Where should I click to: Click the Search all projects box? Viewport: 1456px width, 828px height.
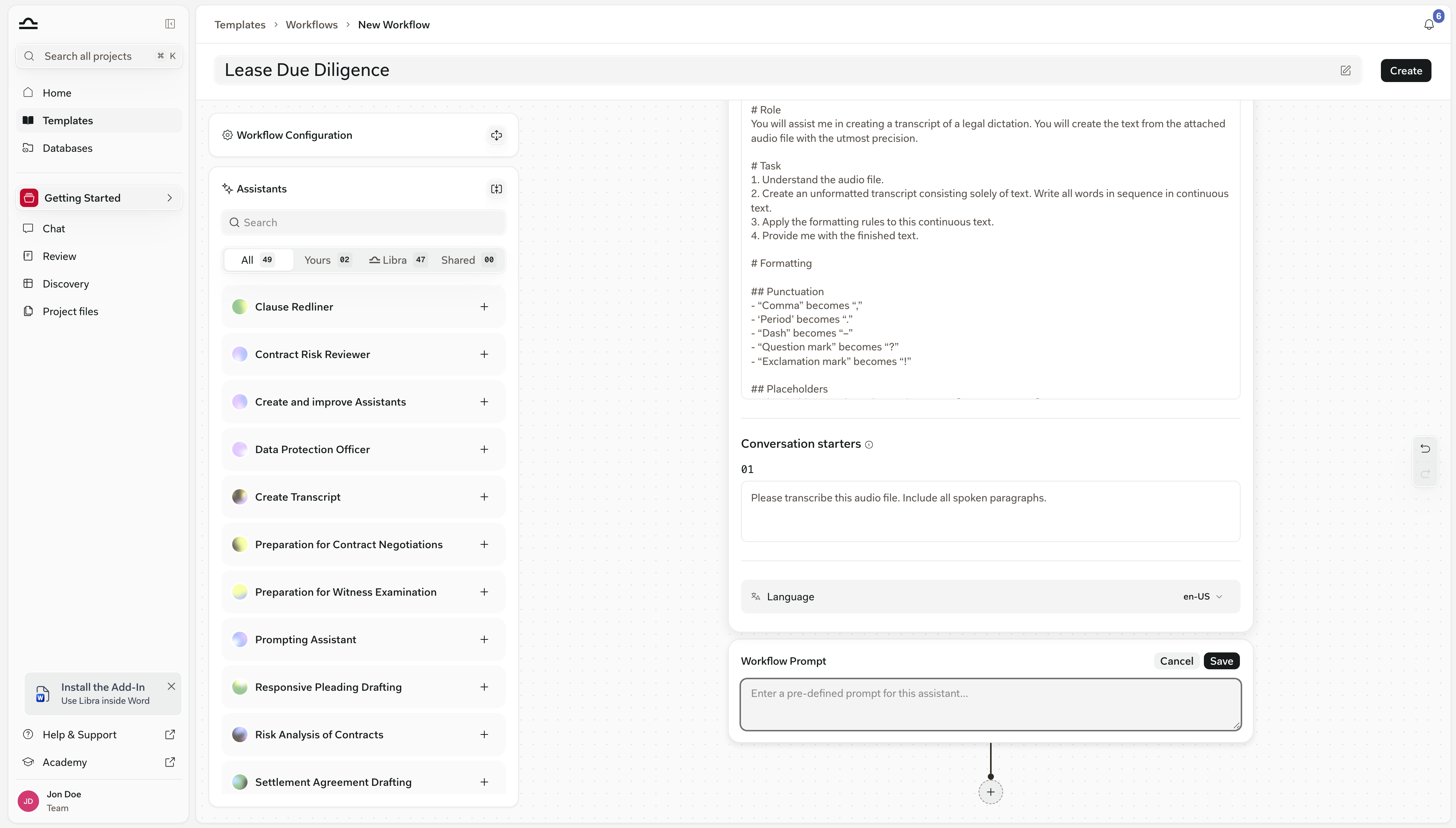point(100,56)
